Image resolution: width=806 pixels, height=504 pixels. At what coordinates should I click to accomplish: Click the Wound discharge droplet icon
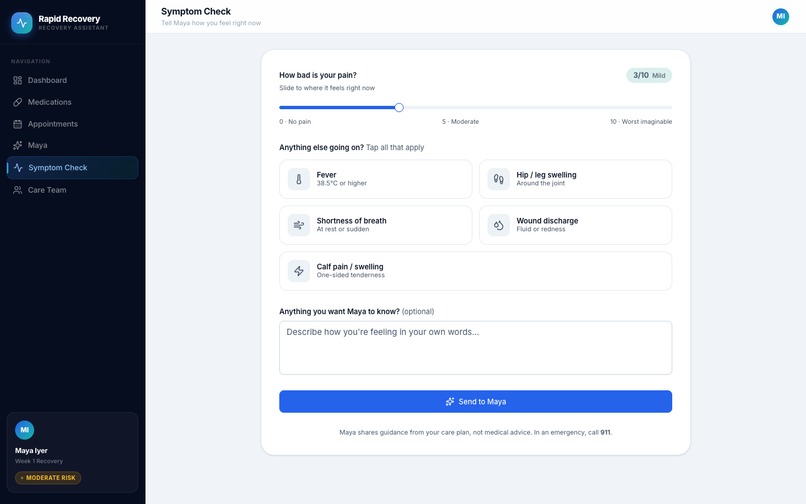point(499,225)
